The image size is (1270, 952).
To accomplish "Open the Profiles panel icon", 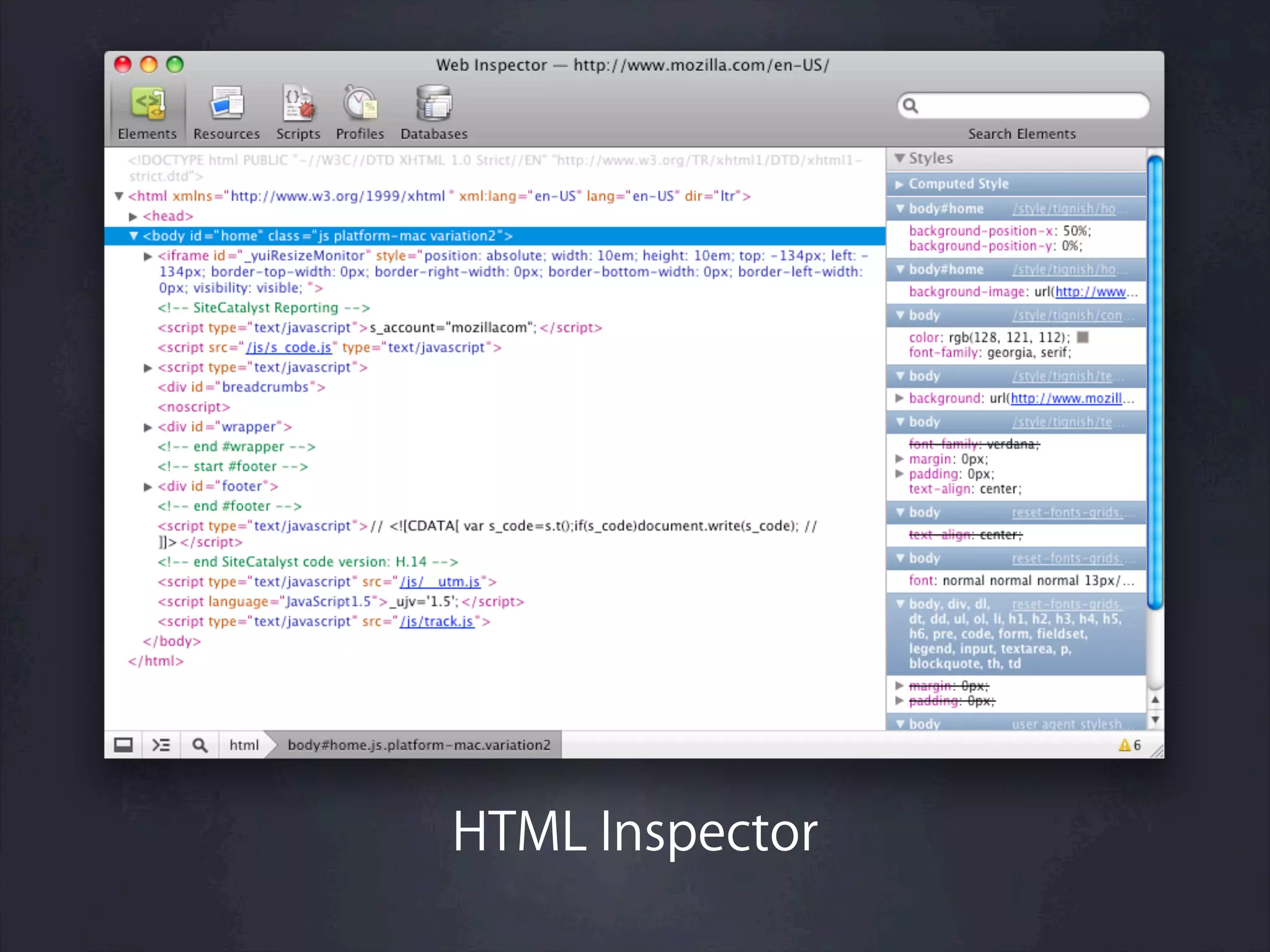I will tap(360, 104).
